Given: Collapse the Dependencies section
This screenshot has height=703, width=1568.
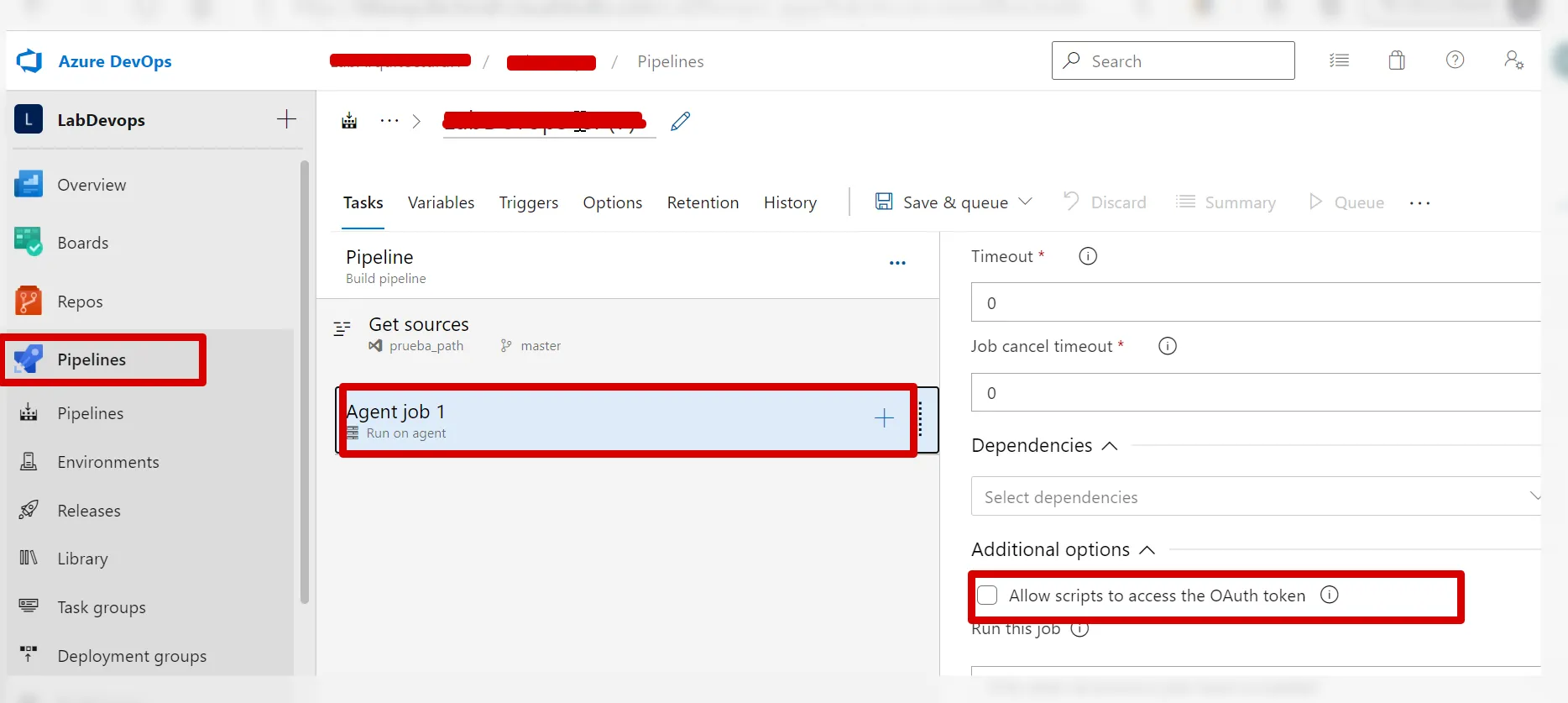Looking at the screenshot, I should (1110, 445).
